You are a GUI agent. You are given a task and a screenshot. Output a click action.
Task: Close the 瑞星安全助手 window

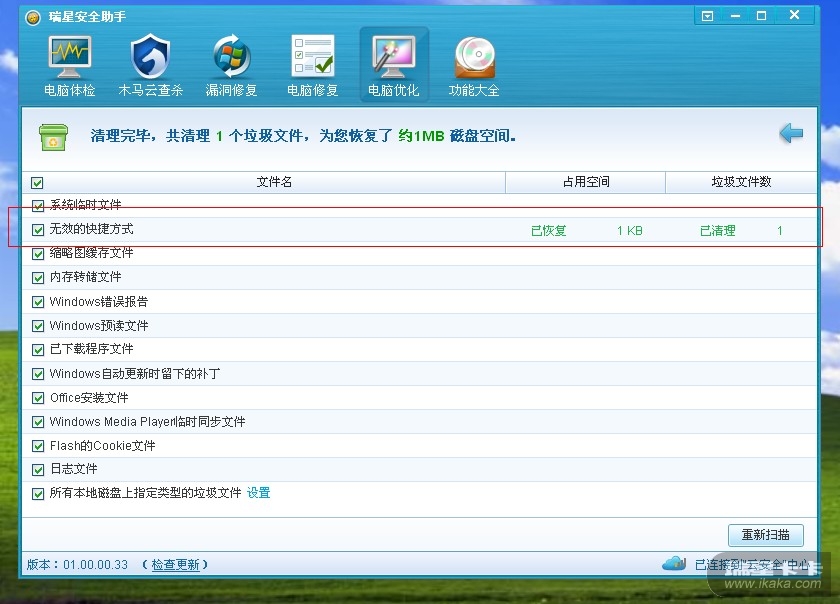click(x=794, y=15)
